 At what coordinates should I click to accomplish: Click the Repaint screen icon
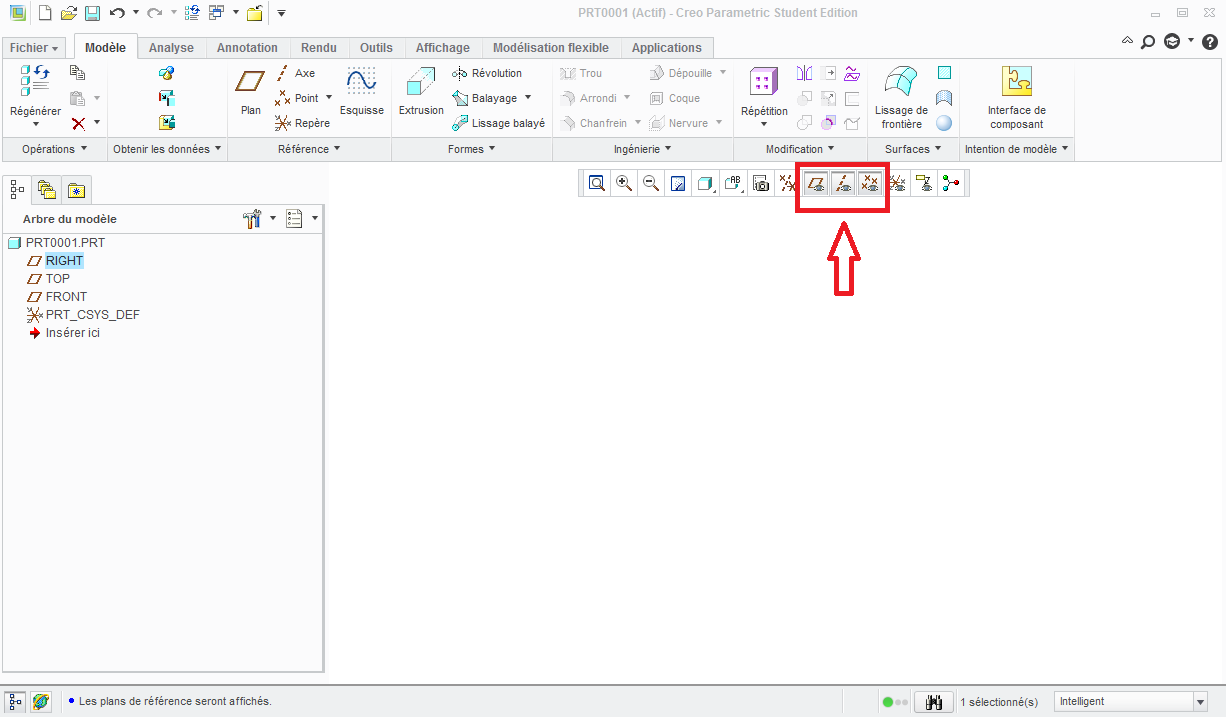click(678, 183)
